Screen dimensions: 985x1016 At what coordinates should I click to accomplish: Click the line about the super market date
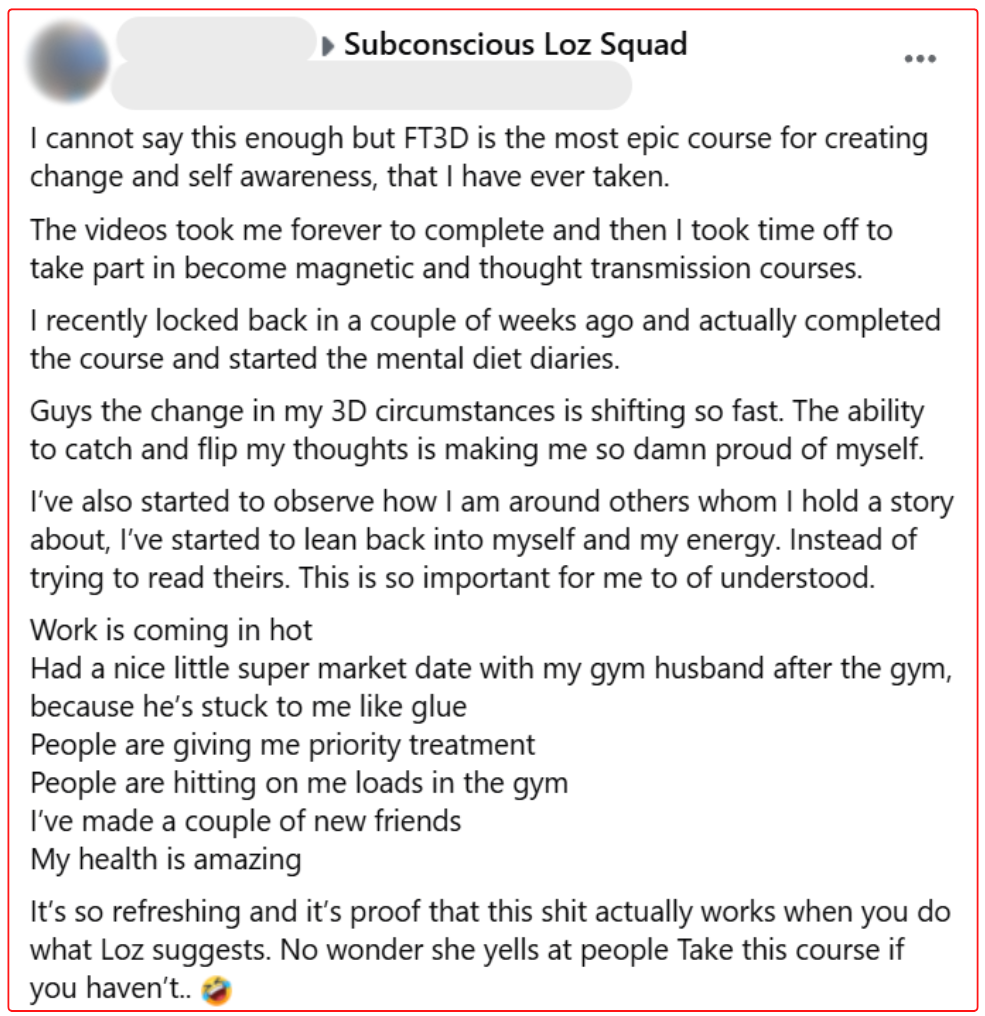click(490, 668)
